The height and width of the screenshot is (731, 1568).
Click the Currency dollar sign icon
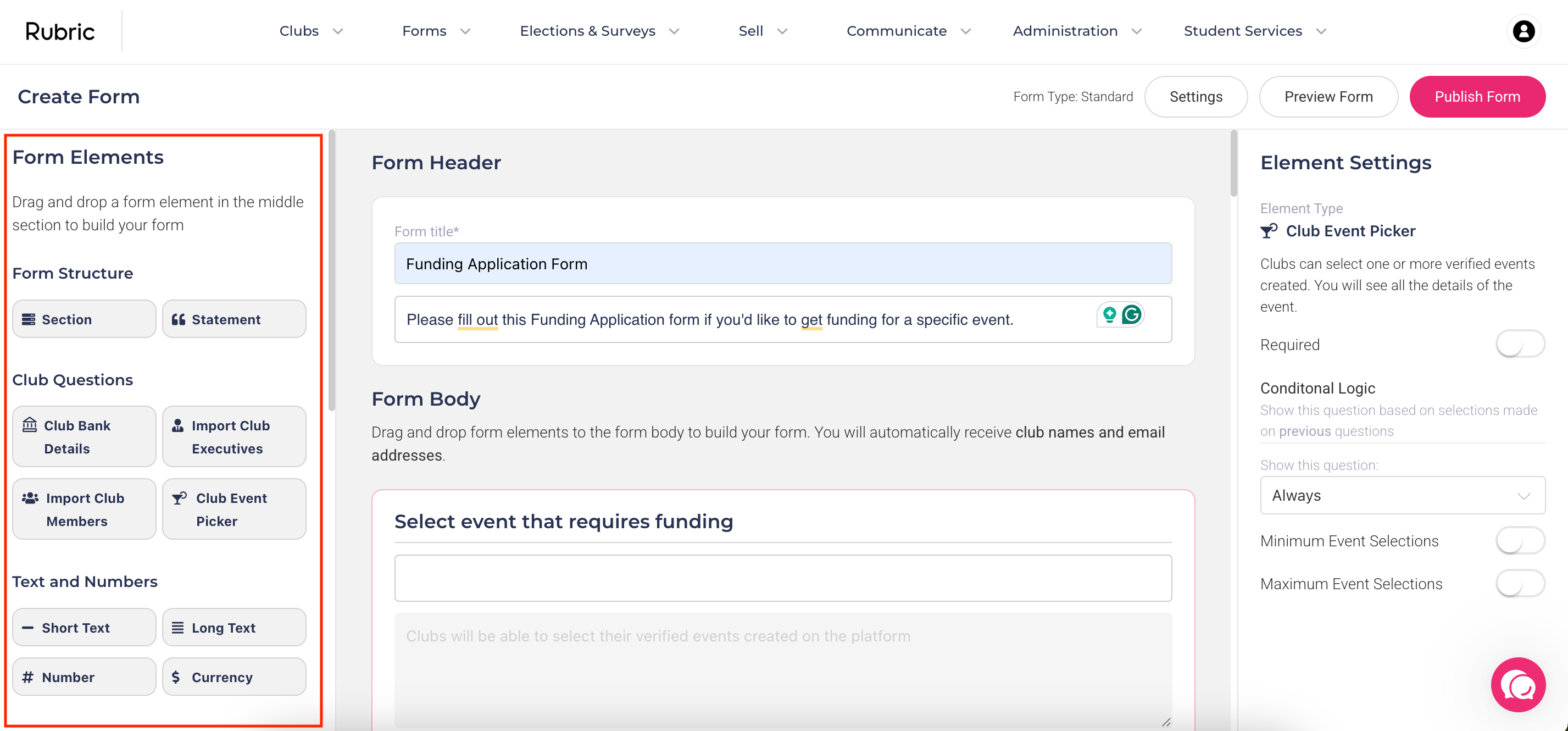[x=176, y=677]
